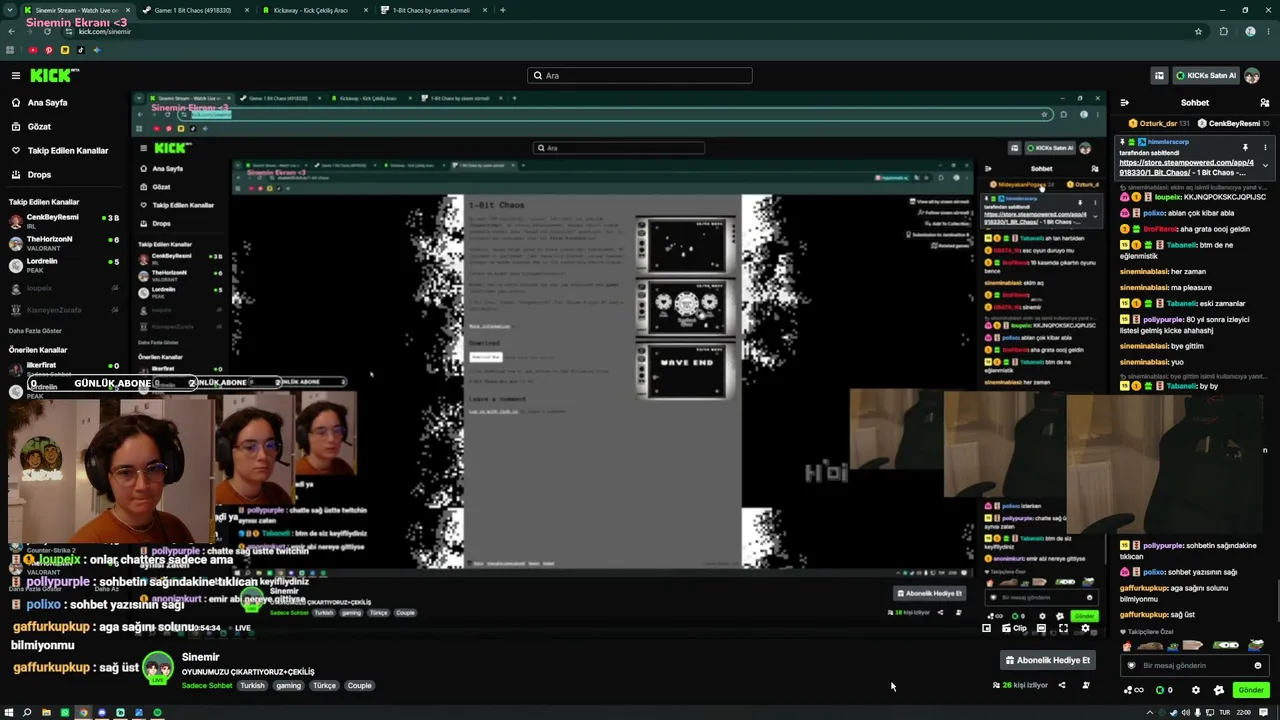Open the pinned Steam store link

click(x=1186, y=168)
